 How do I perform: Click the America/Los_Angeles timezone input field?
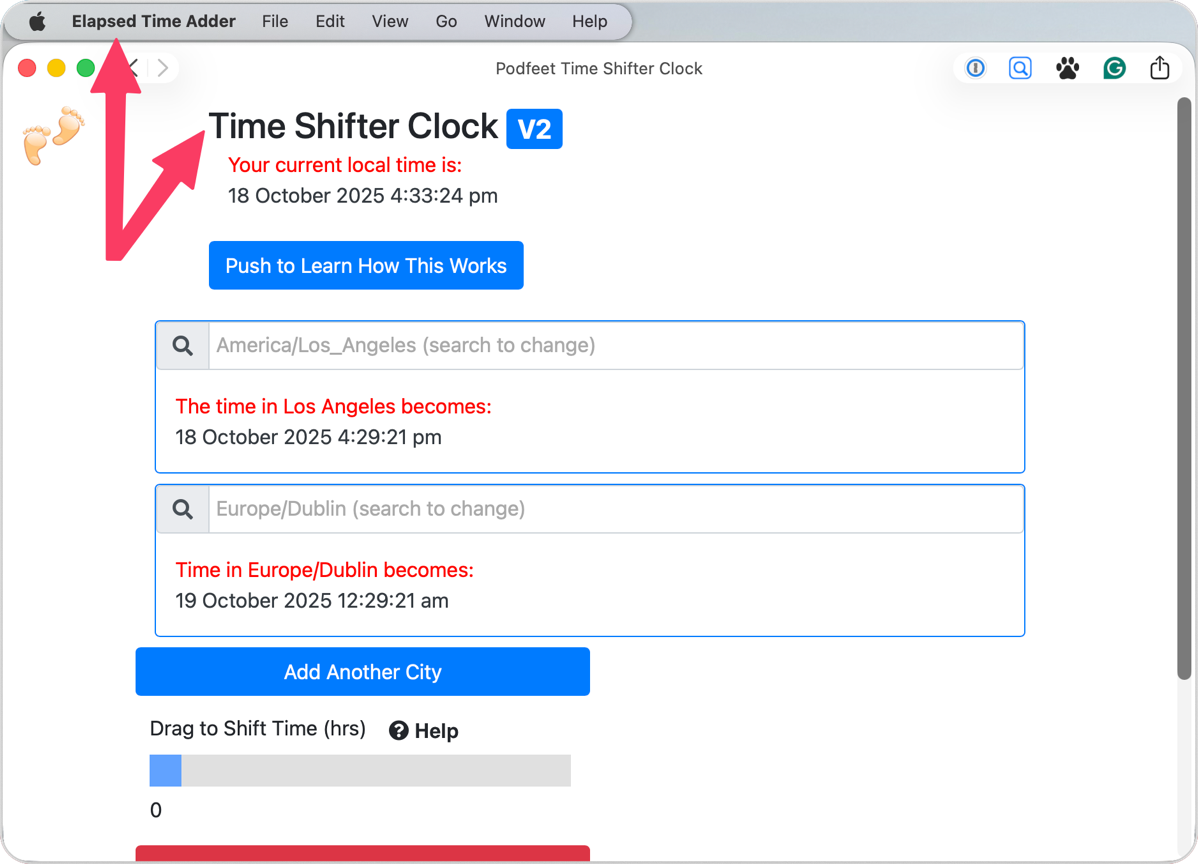(x=614, y=345)
